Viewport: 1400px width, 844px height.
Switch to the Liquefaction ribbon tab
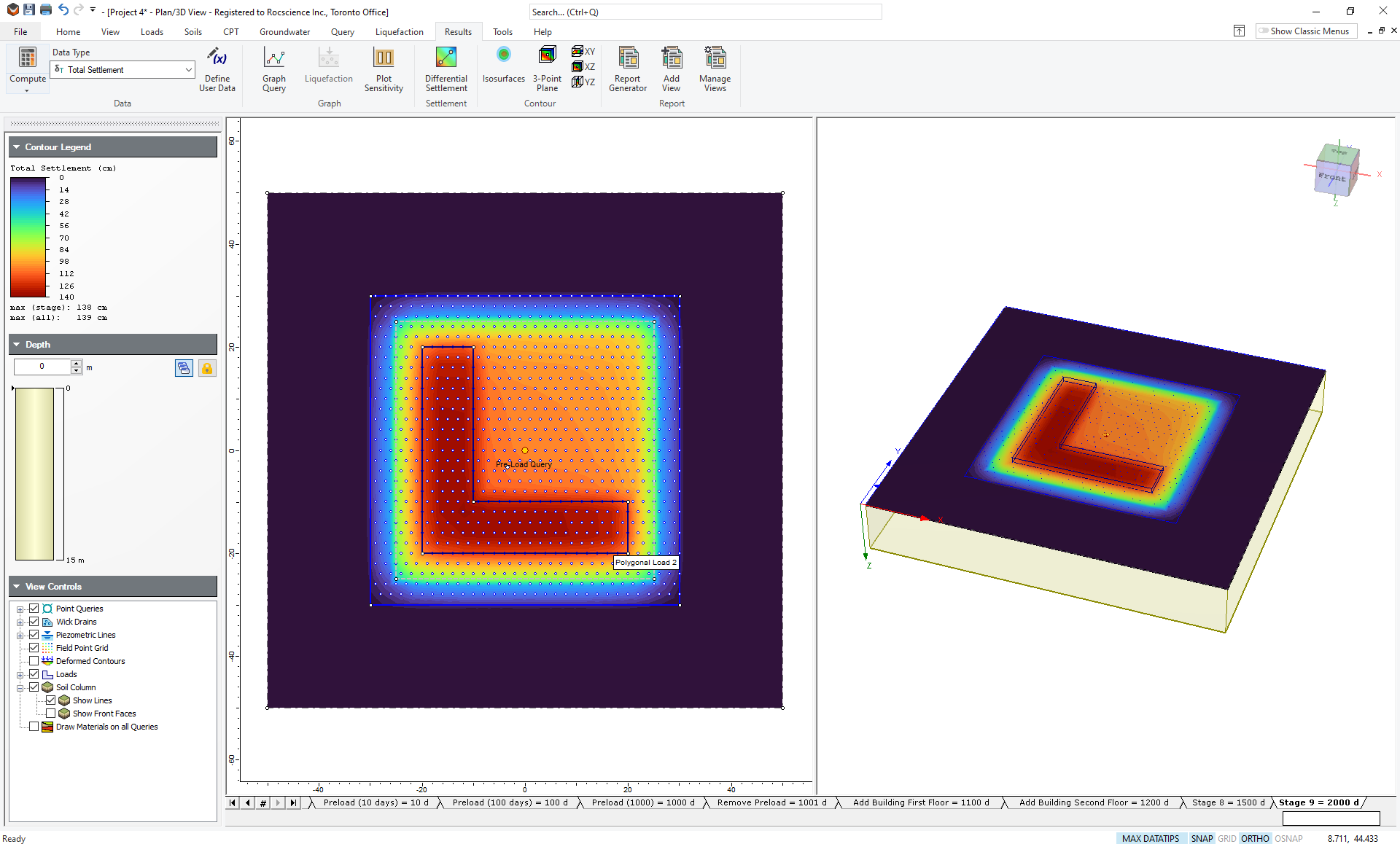[399, 31]
